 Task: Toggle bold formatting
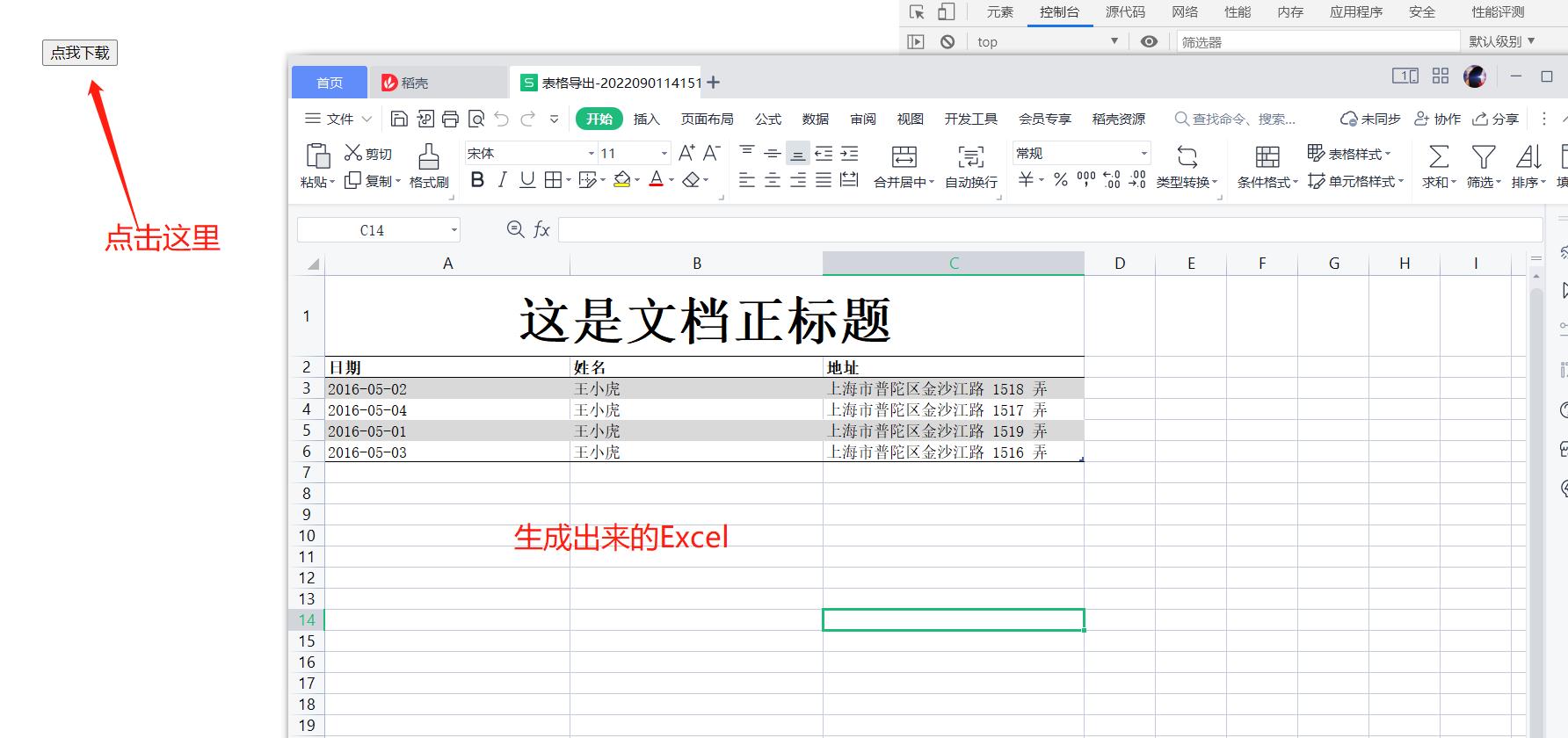coord(477,180)
